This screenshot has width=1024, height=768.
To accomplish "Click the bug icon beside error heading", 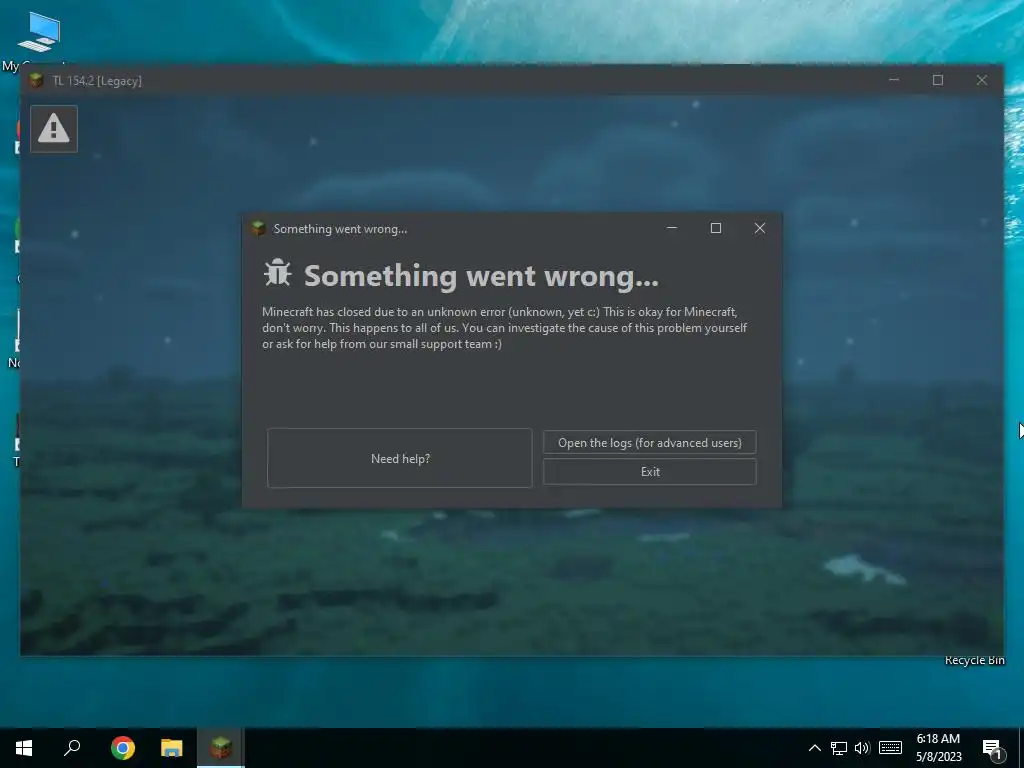I will pyautogui.click(x=278, y=273).
